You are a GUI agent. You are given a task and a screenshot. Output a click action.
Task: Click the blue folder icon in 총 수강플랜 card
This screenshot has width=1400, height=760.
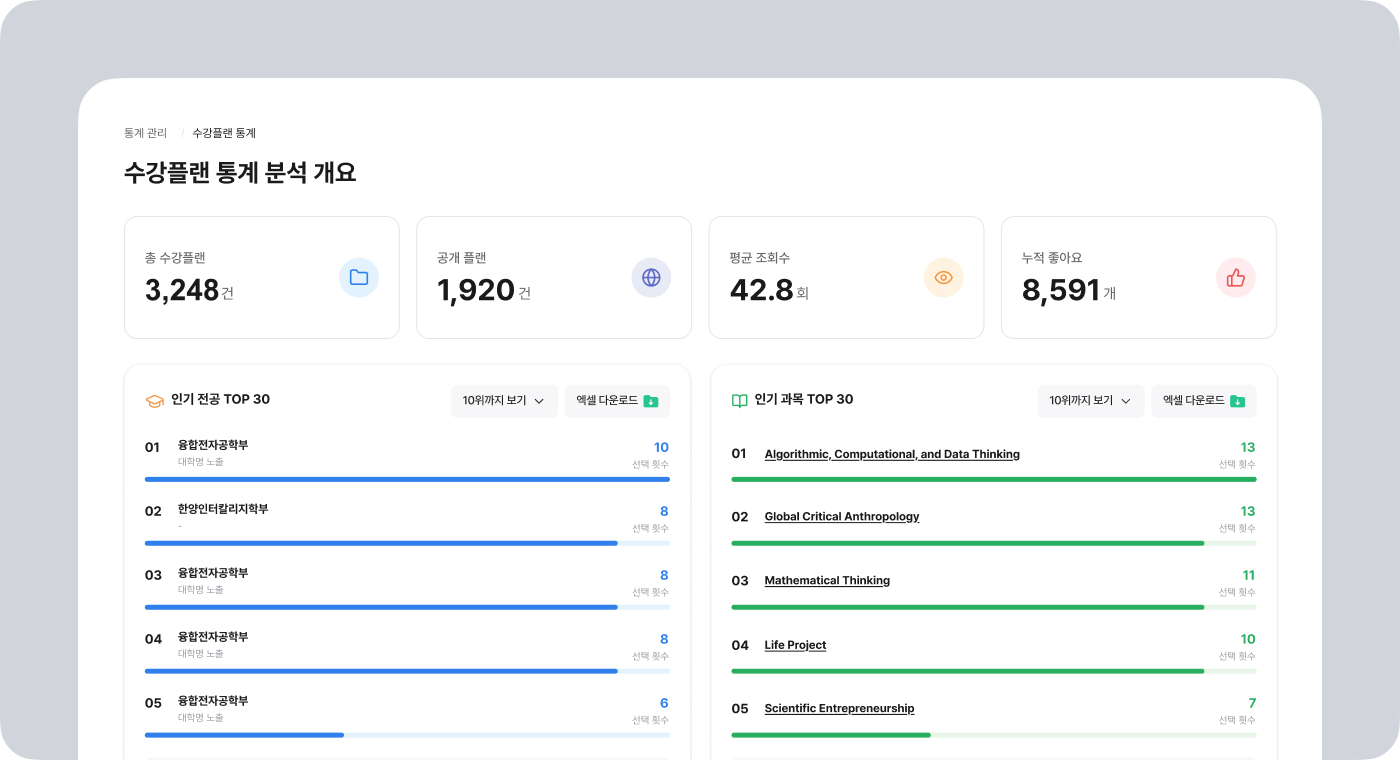coord(359,278)
